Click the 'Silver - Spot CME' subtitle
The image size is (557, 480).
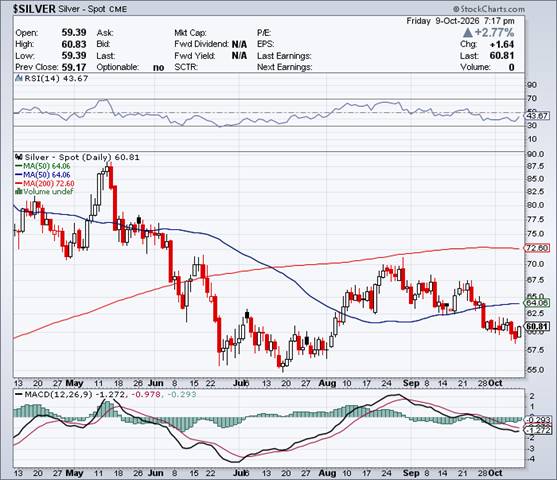[x=92, y=9]
